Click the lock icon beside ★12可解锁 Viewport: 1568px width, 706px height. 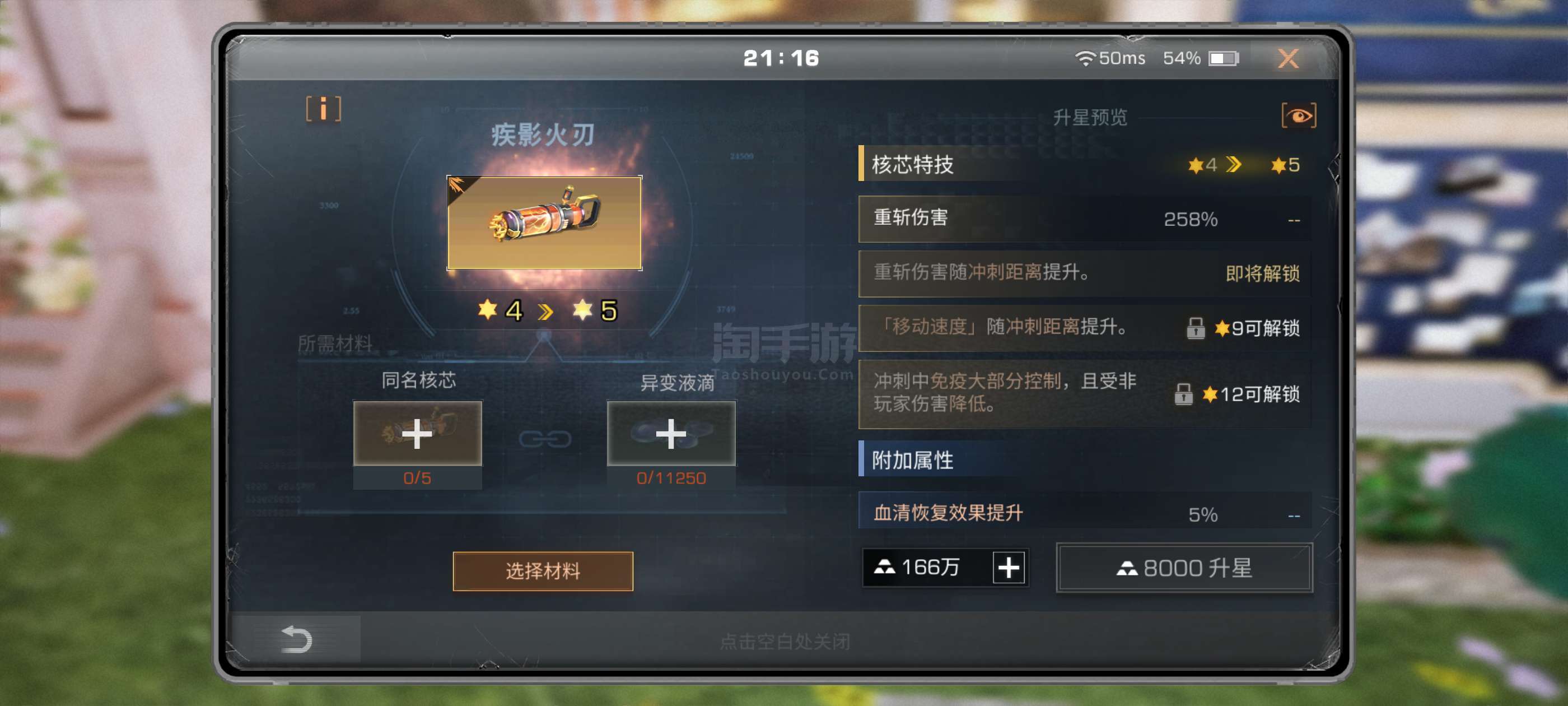tap(1183, 394)
